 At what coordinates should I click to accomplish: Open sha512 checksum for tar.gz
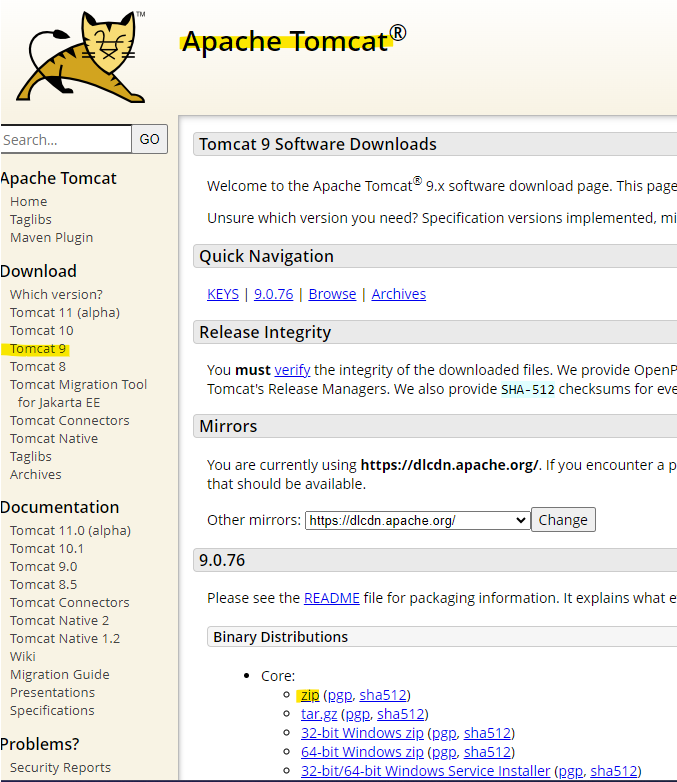(401, 714)
